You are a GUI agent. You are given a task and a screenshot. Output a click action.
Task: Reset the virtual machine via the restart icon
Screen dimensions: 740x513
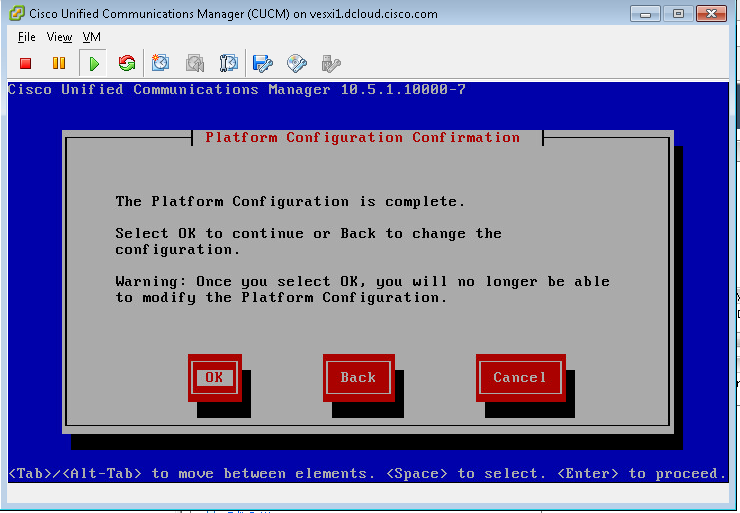click(x=127, y=63)
